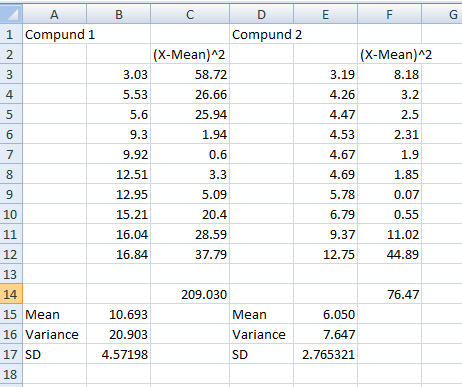This screenshot has height=387, width=462.
Task: Select row 1 header
Action: click(11, 34)
